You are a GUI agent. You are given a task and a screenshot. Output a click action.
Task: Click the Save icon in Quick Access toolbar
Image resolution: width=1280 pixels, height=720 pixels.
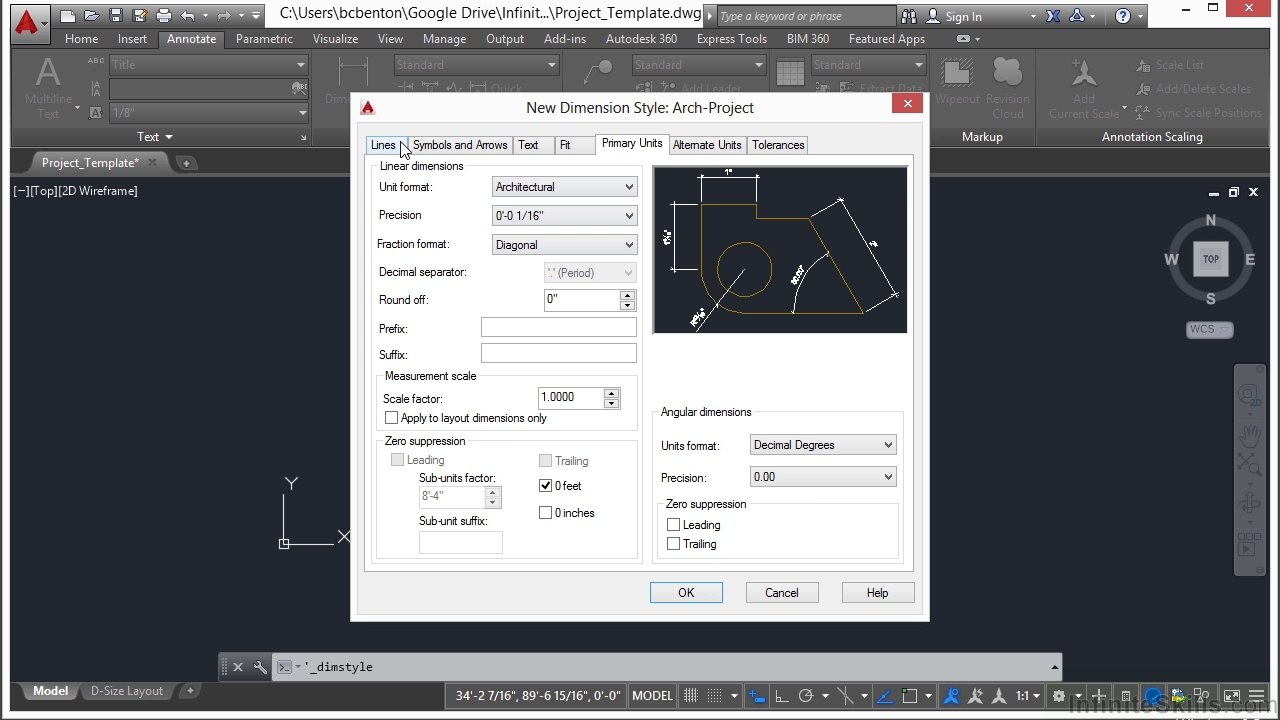(116, 16)
